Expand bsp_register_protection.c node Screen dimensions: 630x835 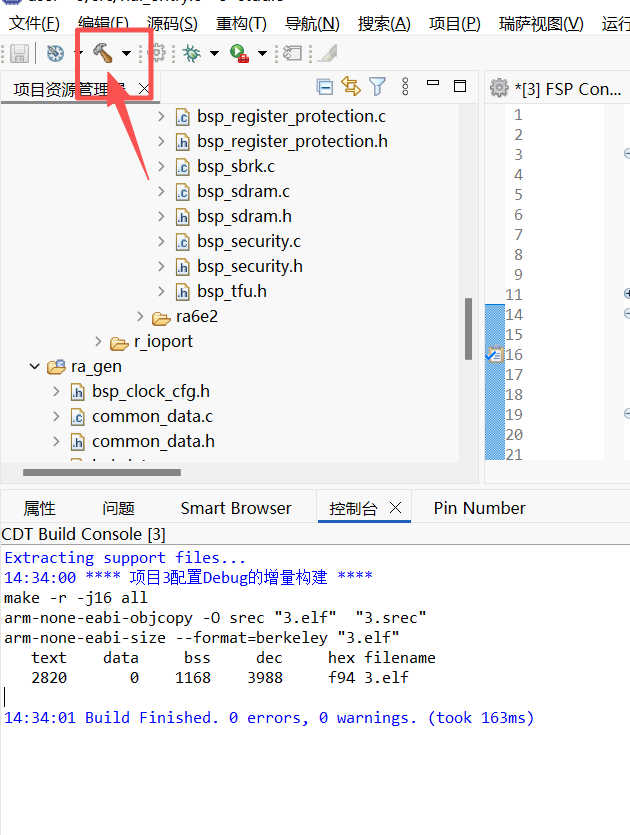[x=161, y=116]
